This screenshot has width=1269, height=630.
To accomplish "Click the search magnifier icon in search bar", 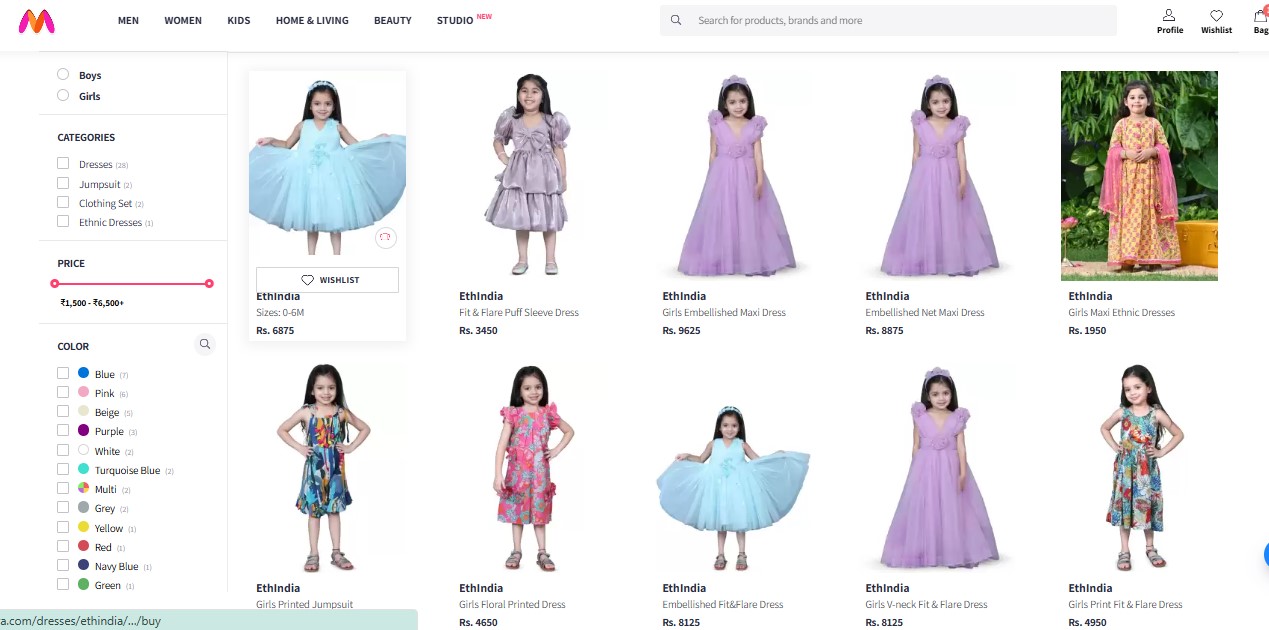I will [x=676, y=20].
